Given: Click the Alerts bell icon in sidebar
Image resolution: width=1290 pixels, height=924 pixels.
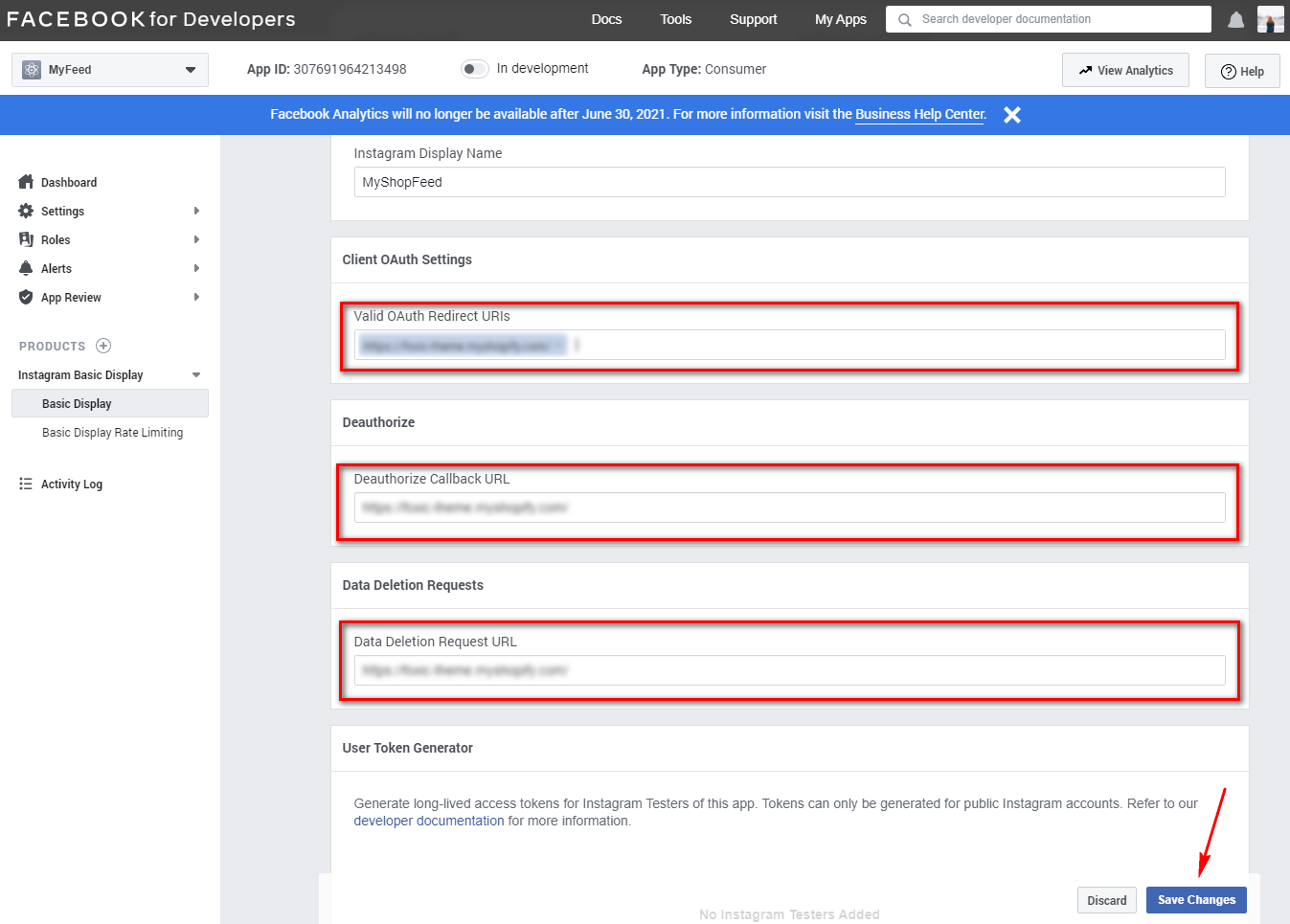Looking at the screenshot, I should point(26,268).
